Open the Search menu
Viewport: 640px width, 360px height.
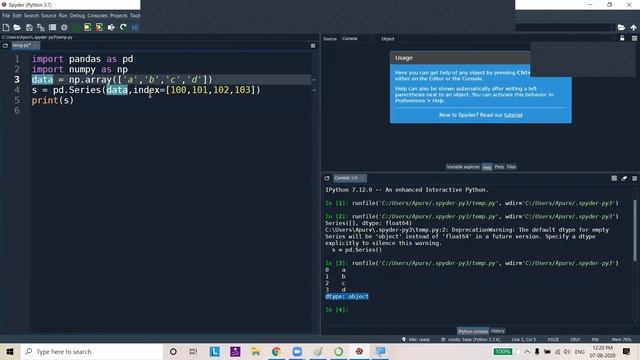point(31,16)
